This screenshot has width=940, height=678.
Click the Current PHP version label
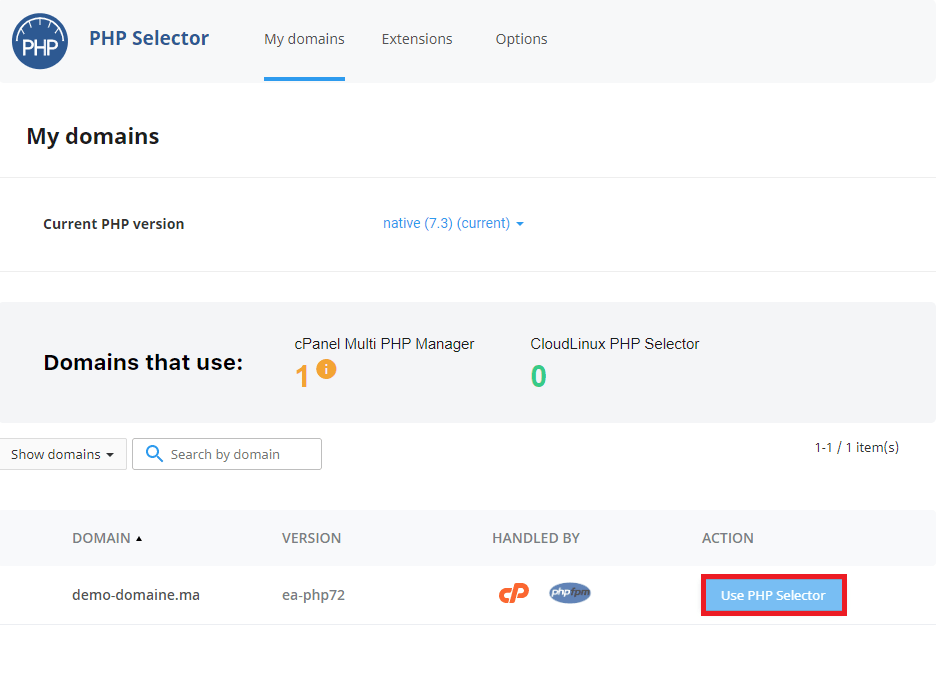coord(113,224)
